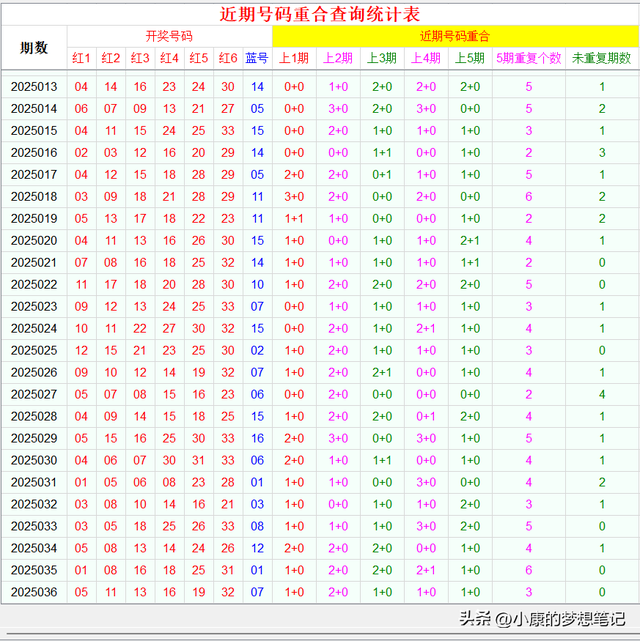Click the 上3期 column header

382,58
